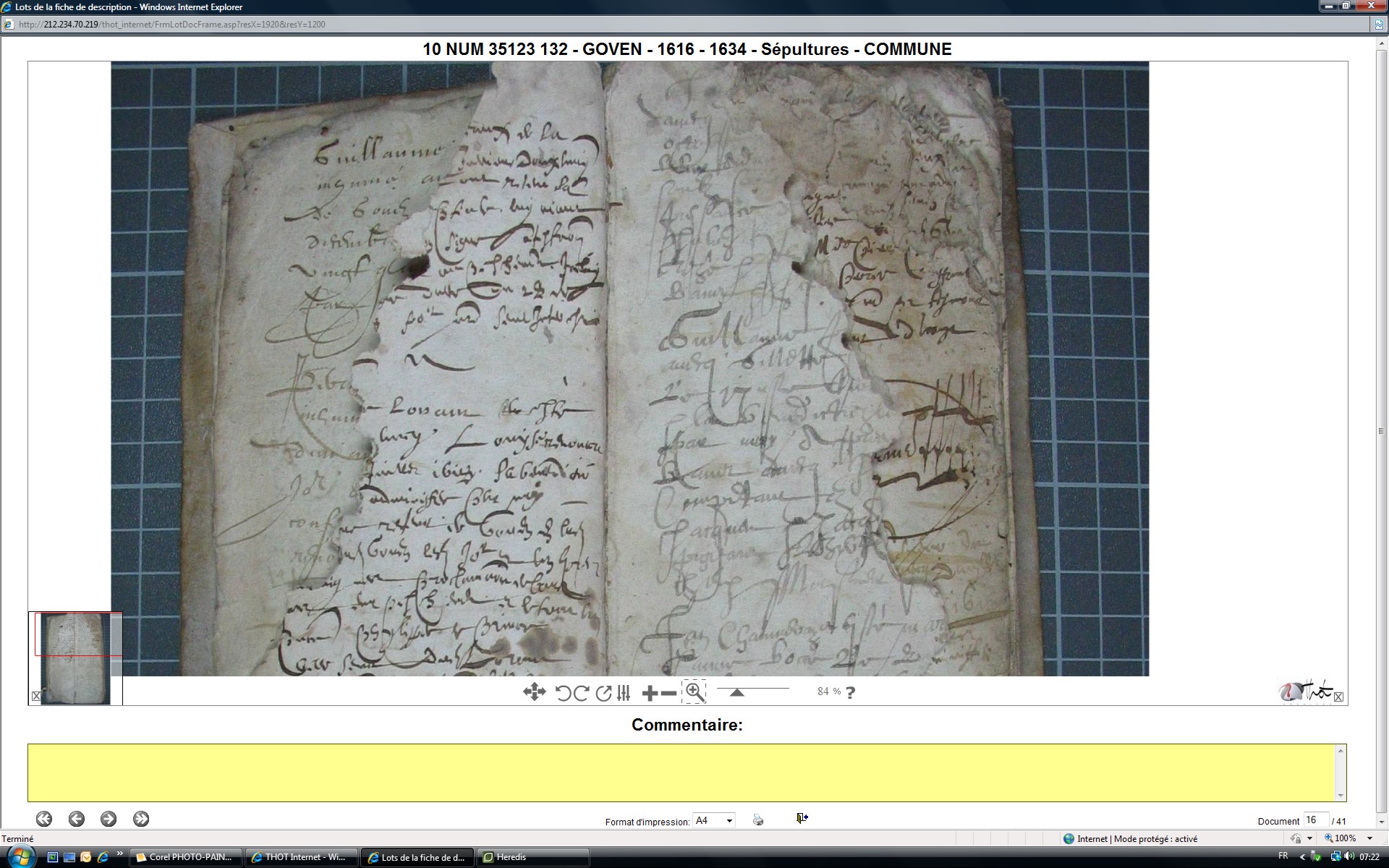The image size is (1389, 868).
Task: Rotate image counterclockwise
Action: click(x=563, y=693)
